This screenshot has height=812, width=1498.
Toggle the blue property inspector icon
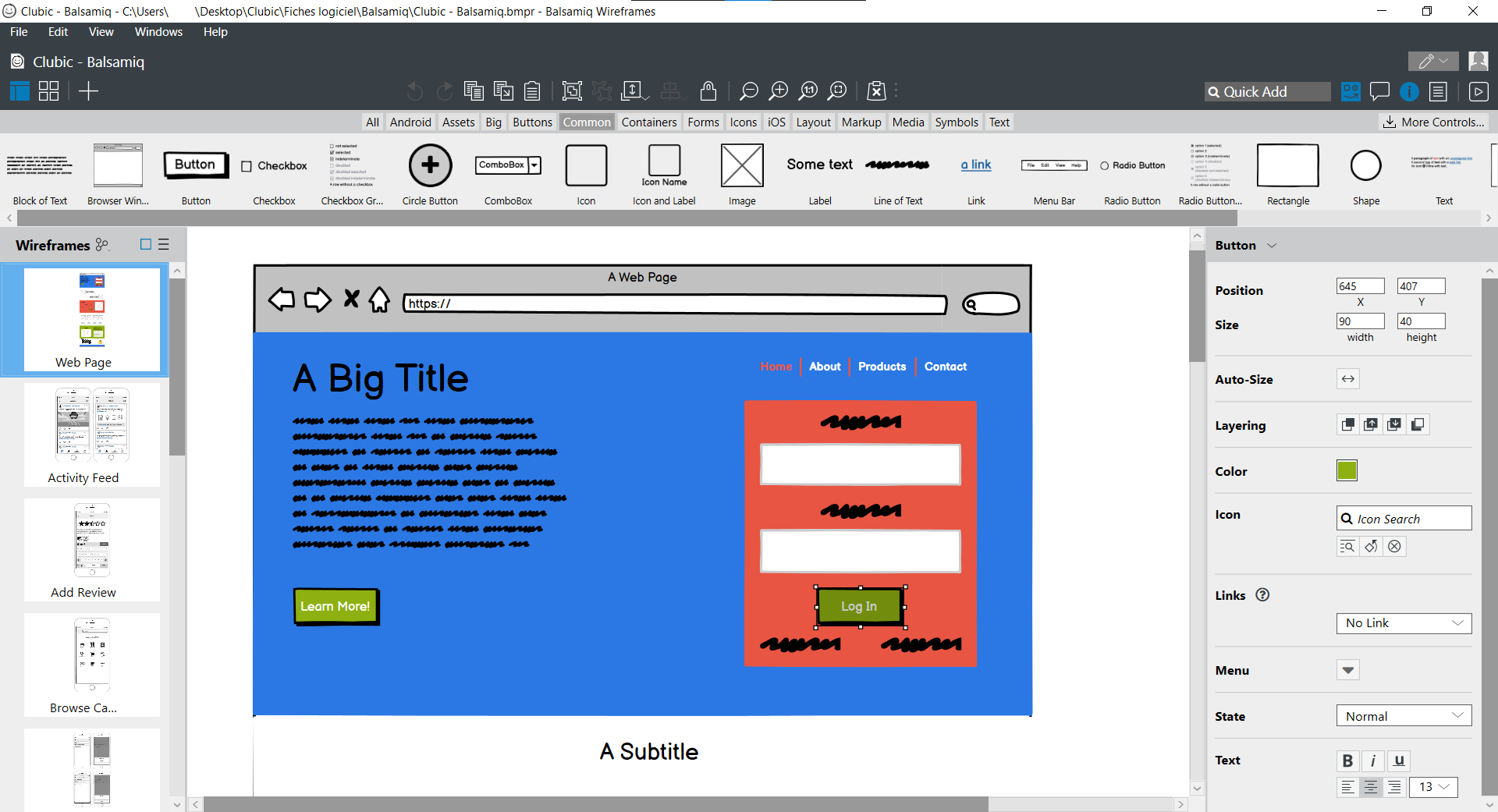(x=1409, y=91)
